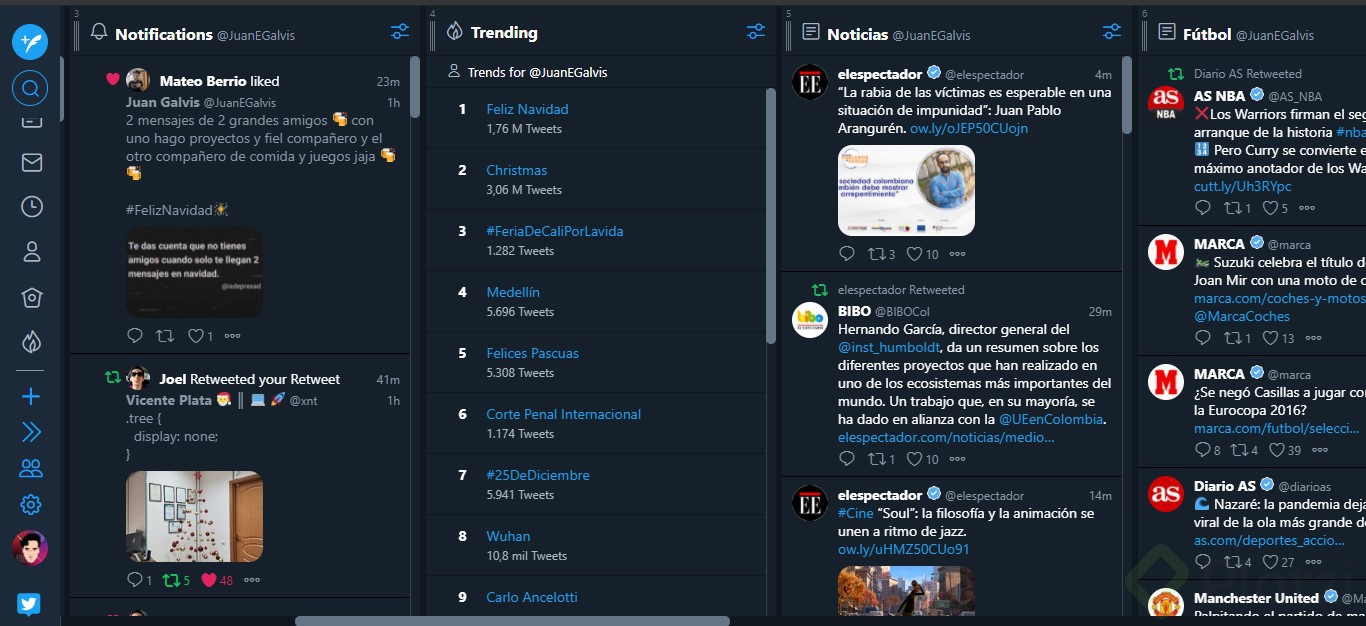Open filter options for the Trending column
The height and width of the screenshot is (626, 1366).
tap(755, 32)
